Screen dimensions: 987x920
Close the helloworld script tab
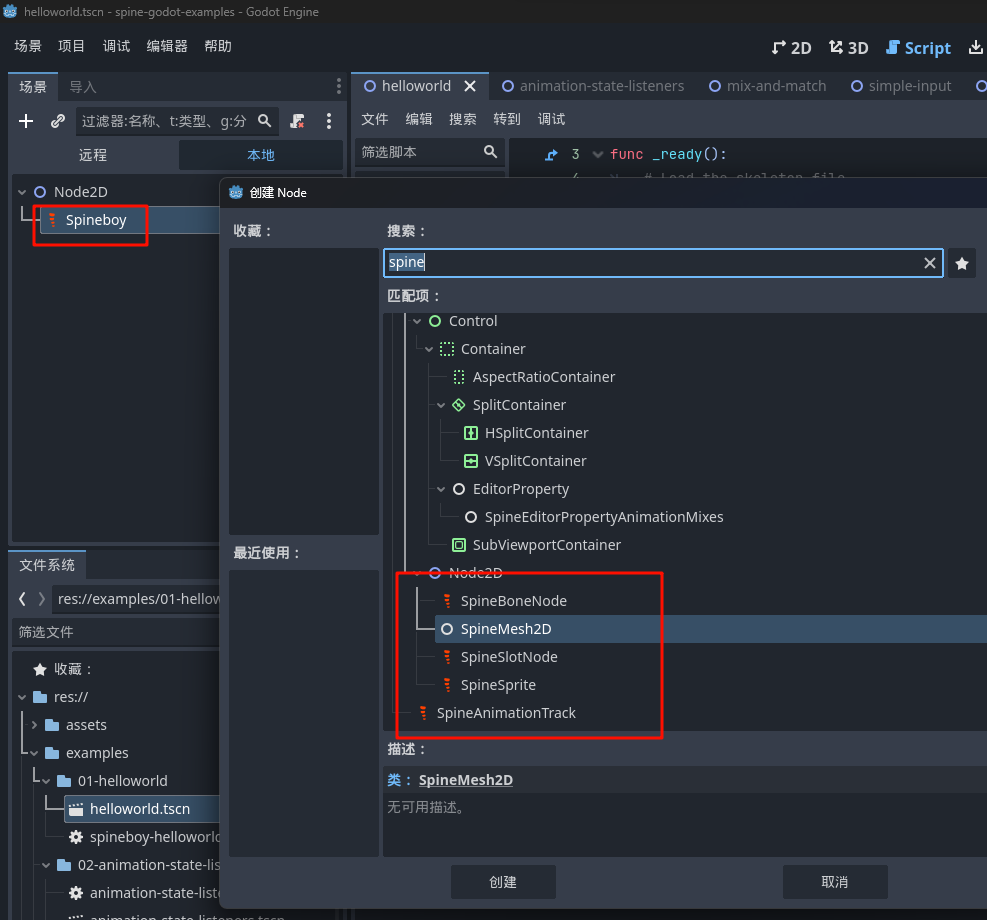[x=470, y=86]
